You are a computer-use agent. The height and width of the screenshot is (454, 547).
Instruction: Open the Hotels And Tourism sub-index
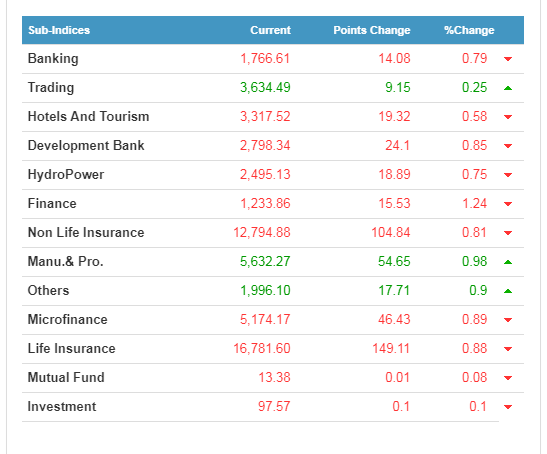click(x=88, y=116)
